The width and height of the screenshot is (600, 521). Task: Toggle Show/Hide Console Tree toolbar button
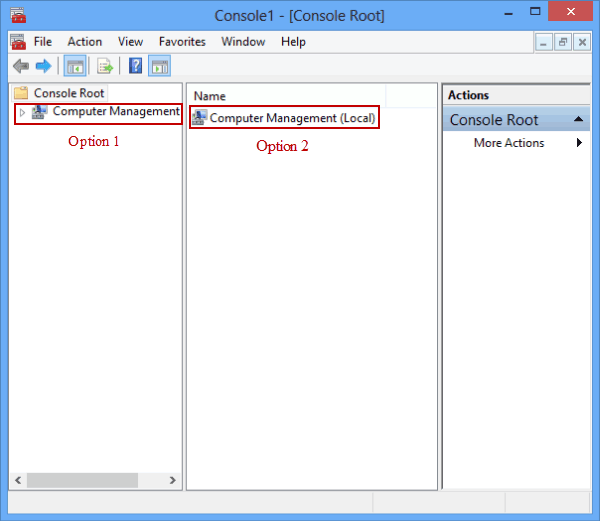click(x=75, y=66)
